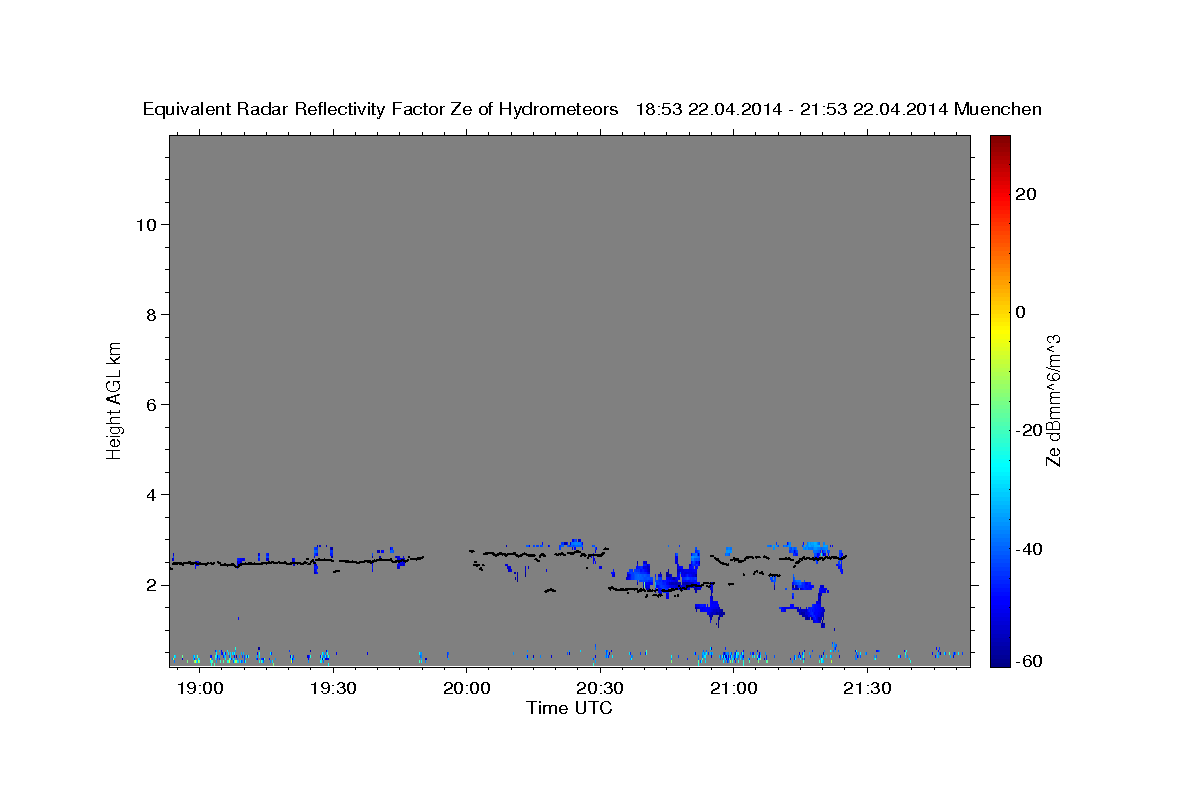The width and height of the screenshot is (1200, 800).
Task: Click the colorbar value 20
Action: point(1025,194)
